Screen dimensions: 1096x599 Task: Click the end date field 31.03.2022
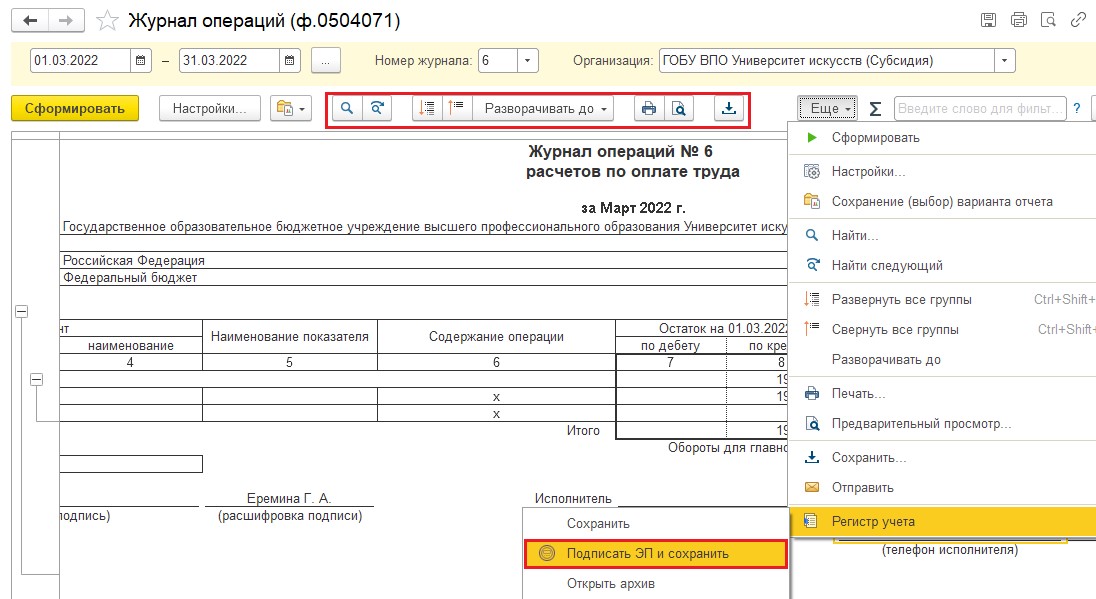(229, 61)
